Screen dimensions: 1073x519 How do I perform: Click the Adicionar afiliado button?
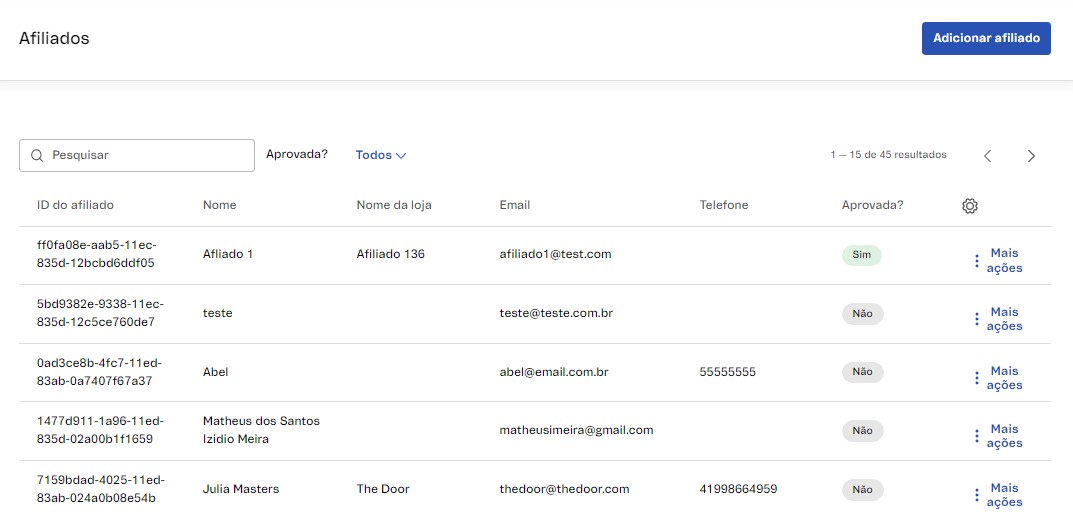(x=986, y=38)
